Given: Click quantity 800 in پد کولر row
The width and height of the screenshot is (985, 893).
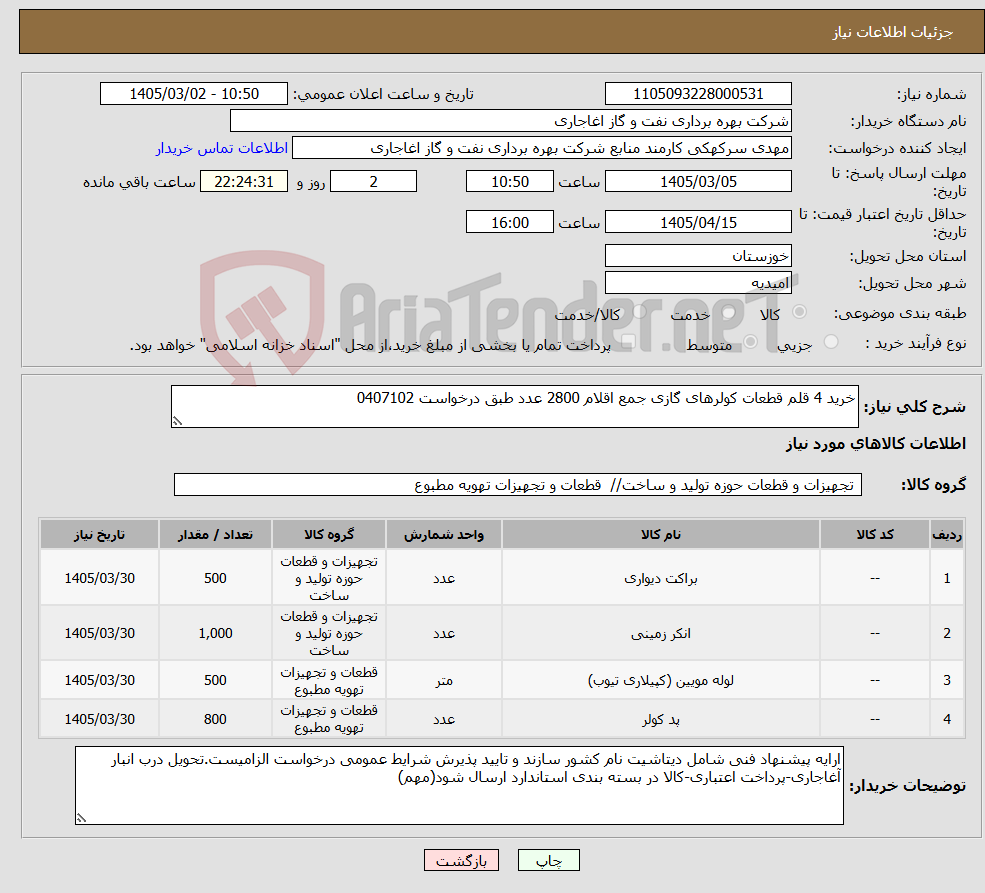Looking at the screenshot, I should pos(215,719).
